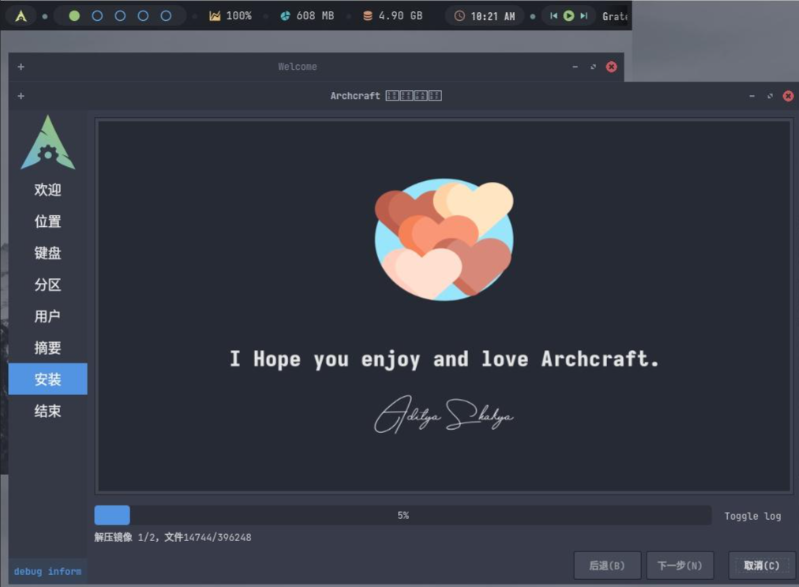Click the hearts slideshow image
799x587 pixels.
click(x=444, y=239)
